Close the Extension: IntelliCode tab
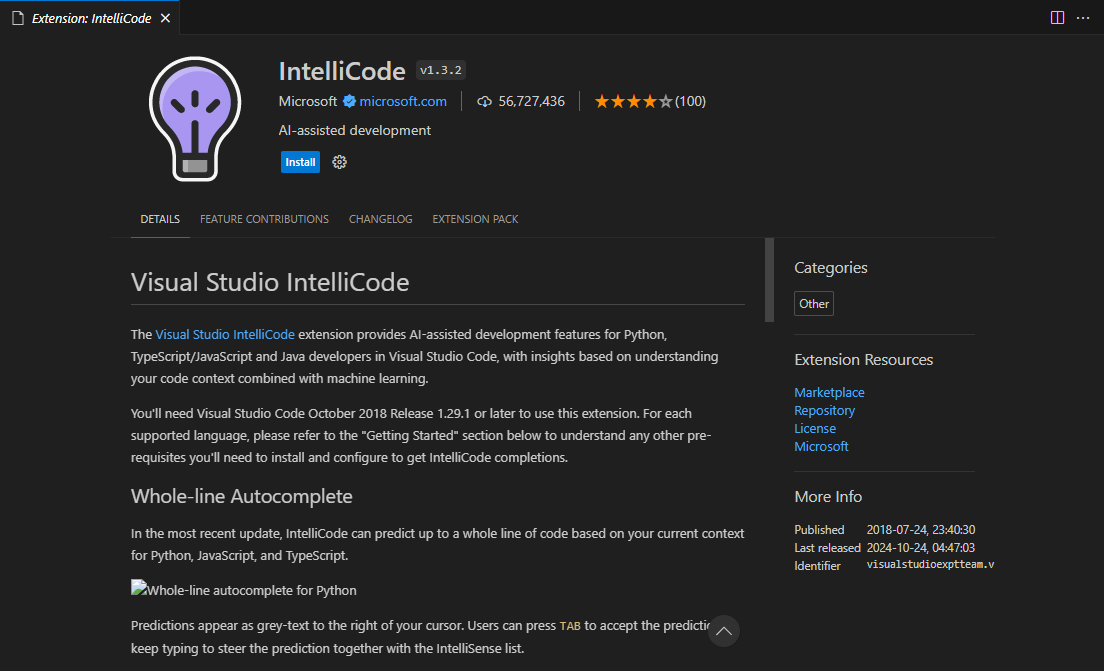 click(165, 18)
